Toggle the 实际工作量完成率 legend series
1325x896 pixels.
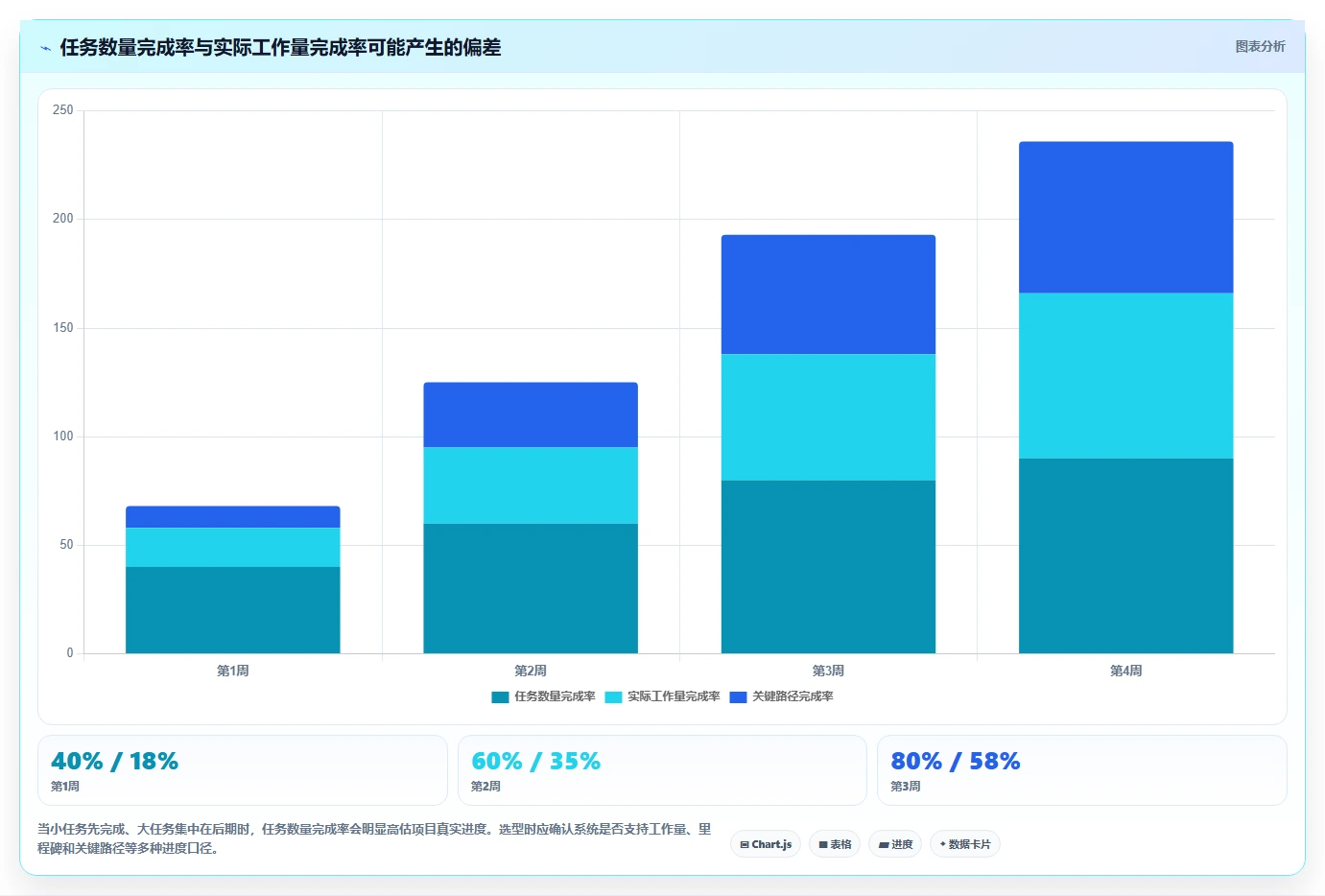[662, 696]
